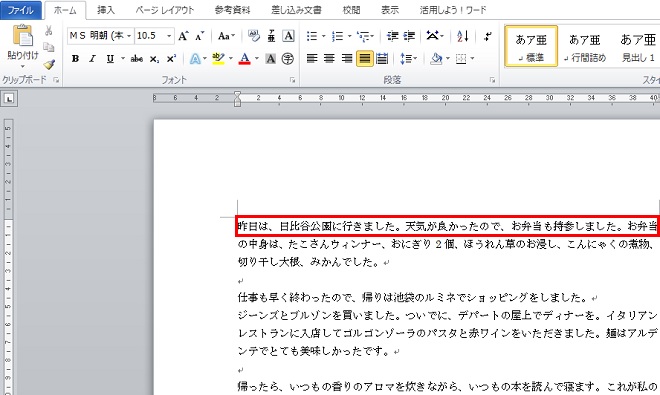Open the 段落 dialog launcher
660x395 pixels.
click(492, 80)
